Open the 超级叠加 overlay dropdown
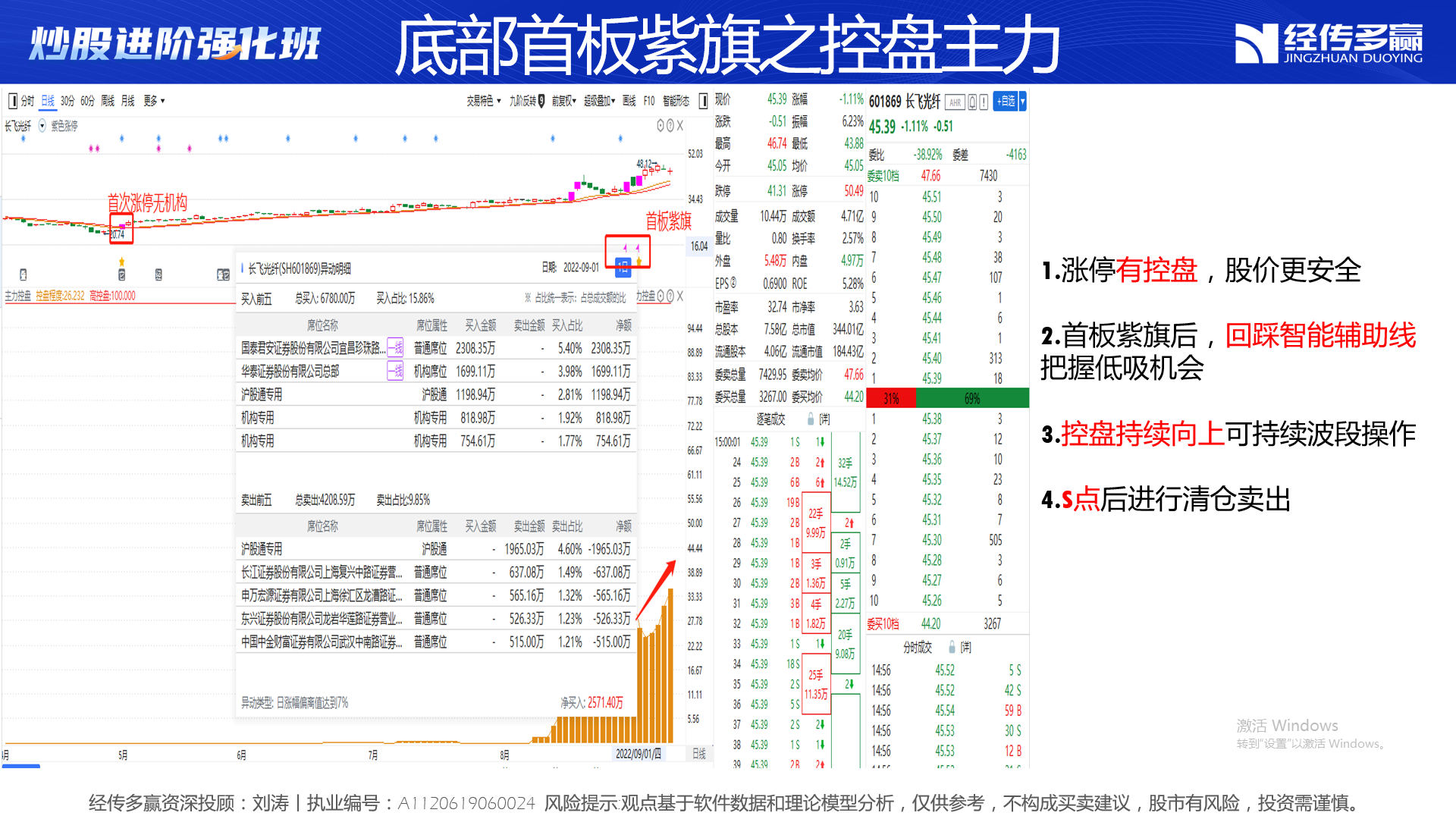The width and height of the screenshot is (1456, 819). click(x=599, y=101)
